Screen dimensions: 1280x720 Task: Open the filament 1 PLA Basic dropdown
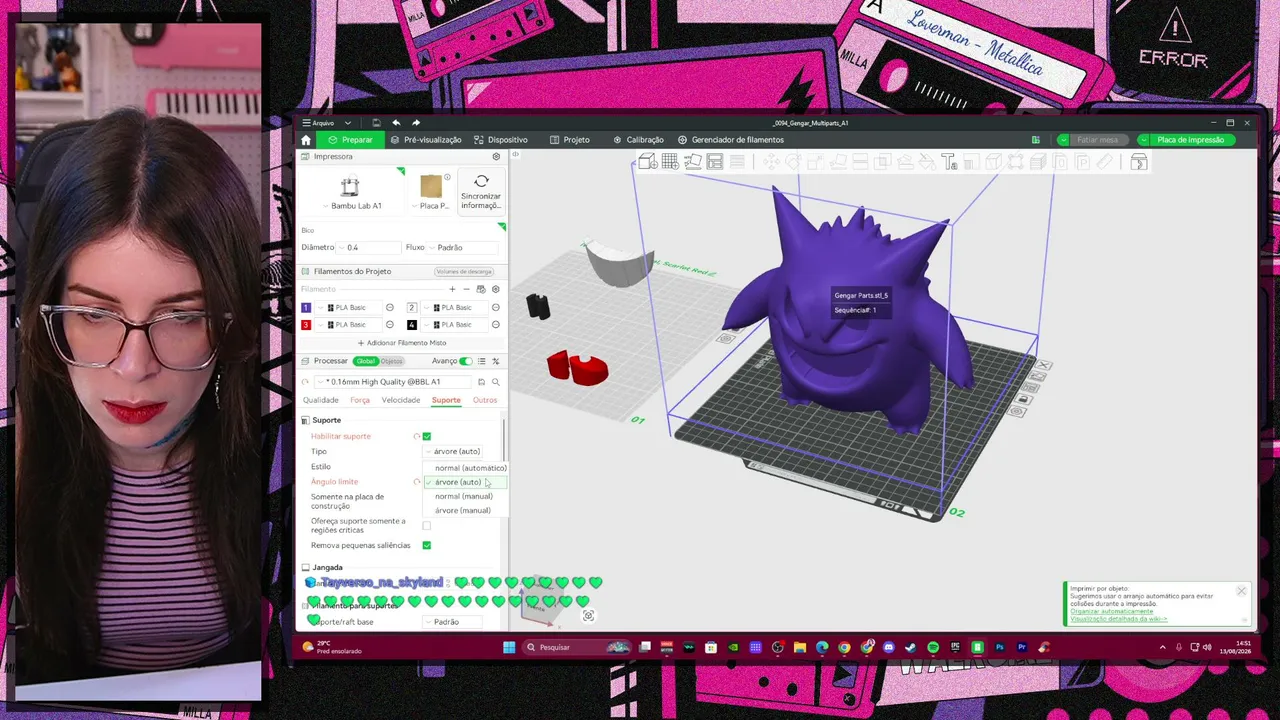[x=347, y=308]
